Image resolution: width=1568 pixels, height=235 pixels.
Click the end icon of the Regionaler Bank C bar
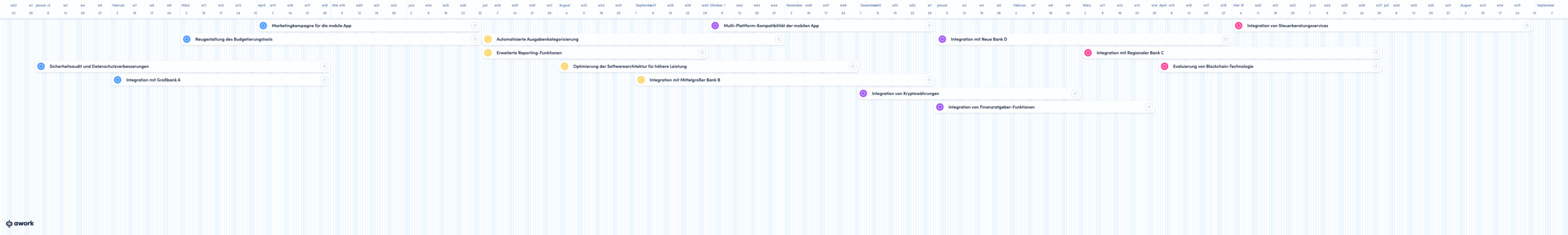coord(1376,53)
